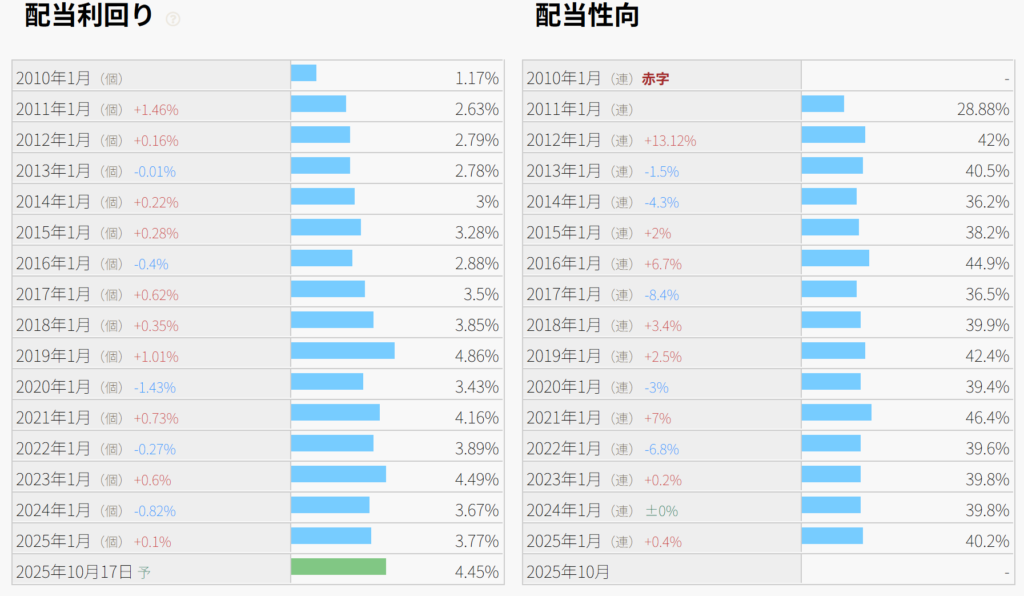The height and width of the screenshot is (596, 1024).
Task: Click the +1.46% change for 2011年1月 yield
Action: click(155, 110)
